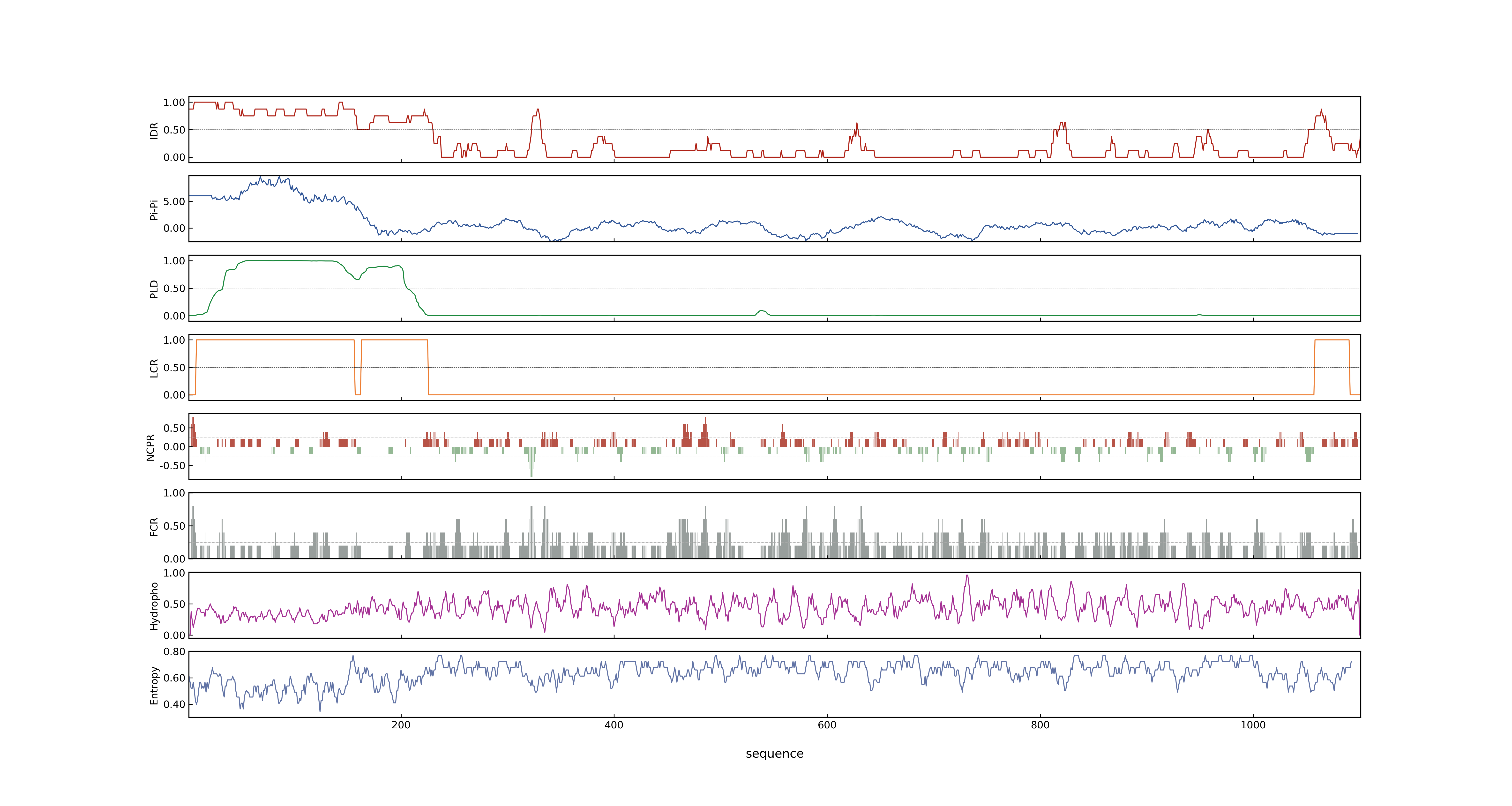Click the FCR axis label
The image size is (1512, 806).
tap(154, 526)
